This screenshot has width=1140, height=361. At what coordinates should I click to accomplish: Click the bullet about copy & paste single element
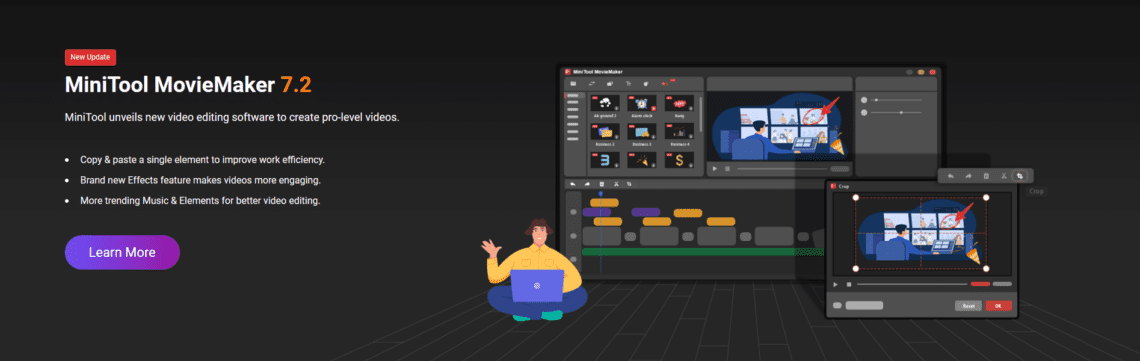point(202,159)
